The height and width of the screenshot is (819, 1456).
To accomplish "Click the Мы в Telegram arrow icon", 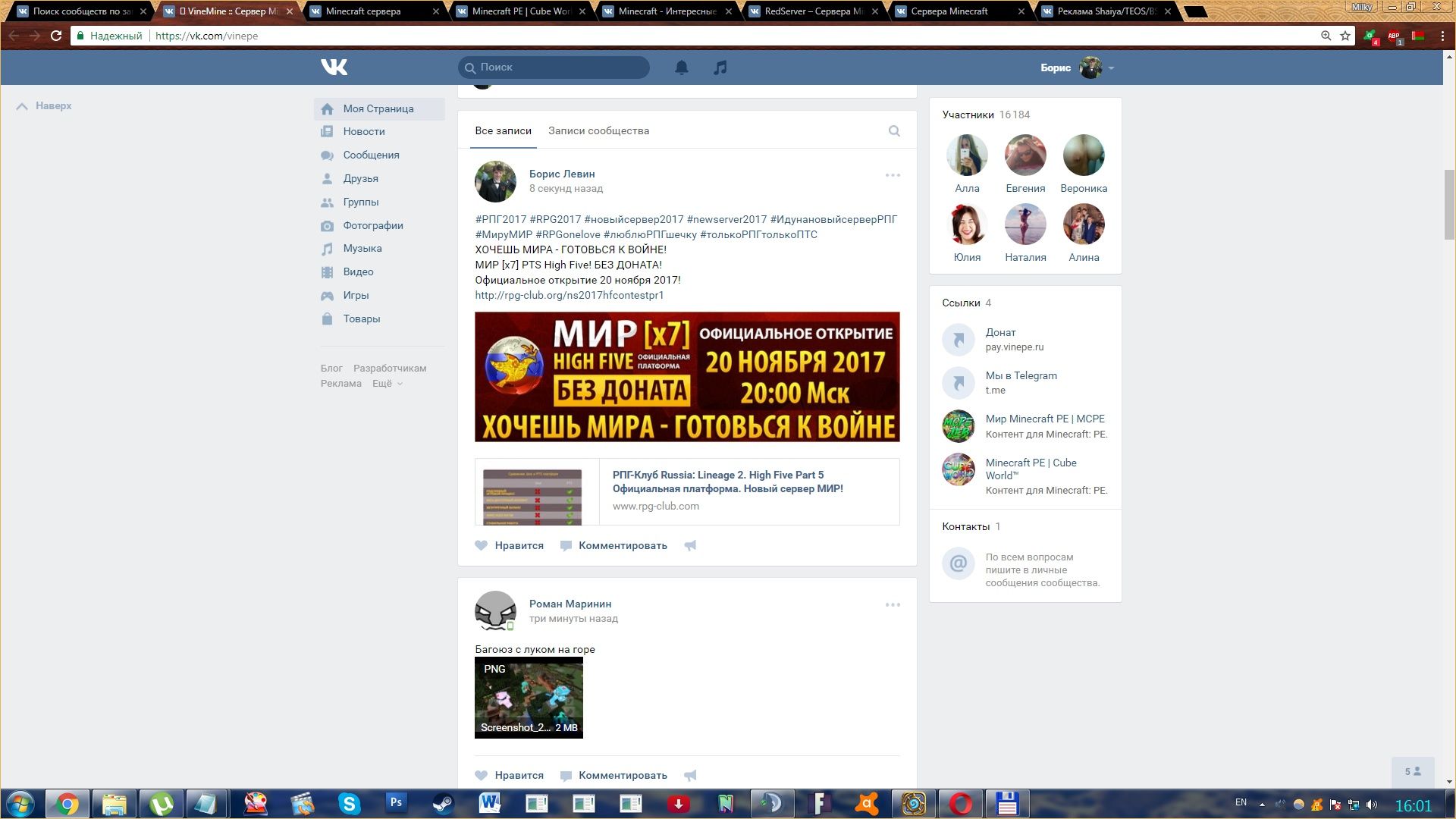I will tap(959, 383).
